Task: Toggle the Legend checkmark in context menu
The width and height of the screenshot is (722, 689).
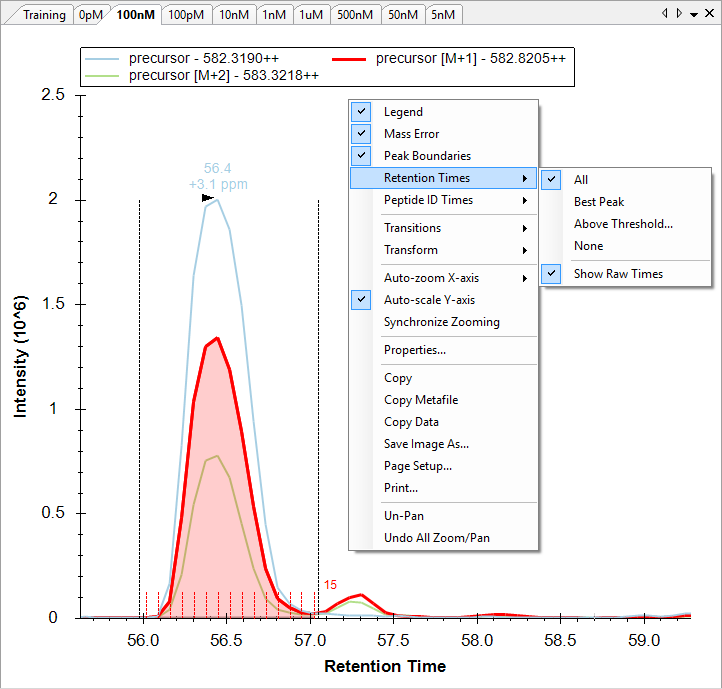Action: pyautogui.click(x=403, y=112)
